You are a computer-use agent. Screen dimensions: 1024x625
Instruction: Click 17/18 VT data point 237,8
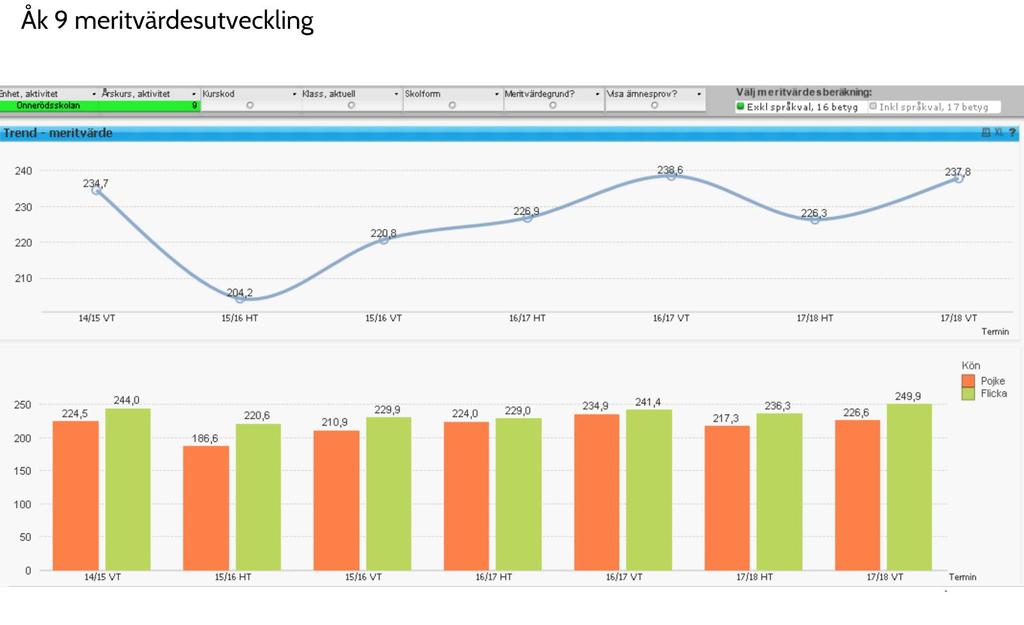(958, 178)
